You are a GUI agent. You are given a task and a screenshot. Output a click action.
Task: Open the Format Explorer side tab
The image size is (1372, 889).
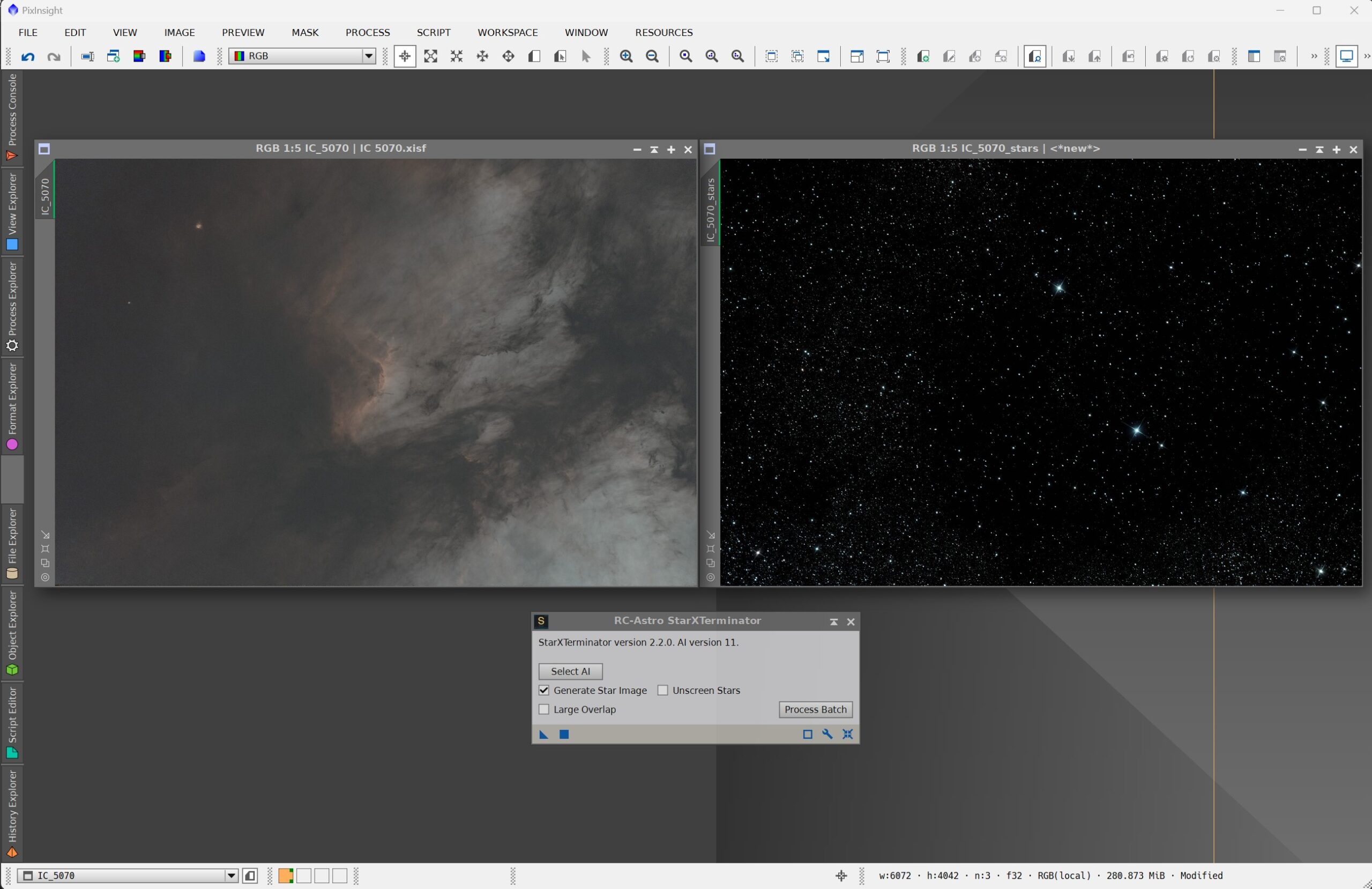click(x=12, y=406)
